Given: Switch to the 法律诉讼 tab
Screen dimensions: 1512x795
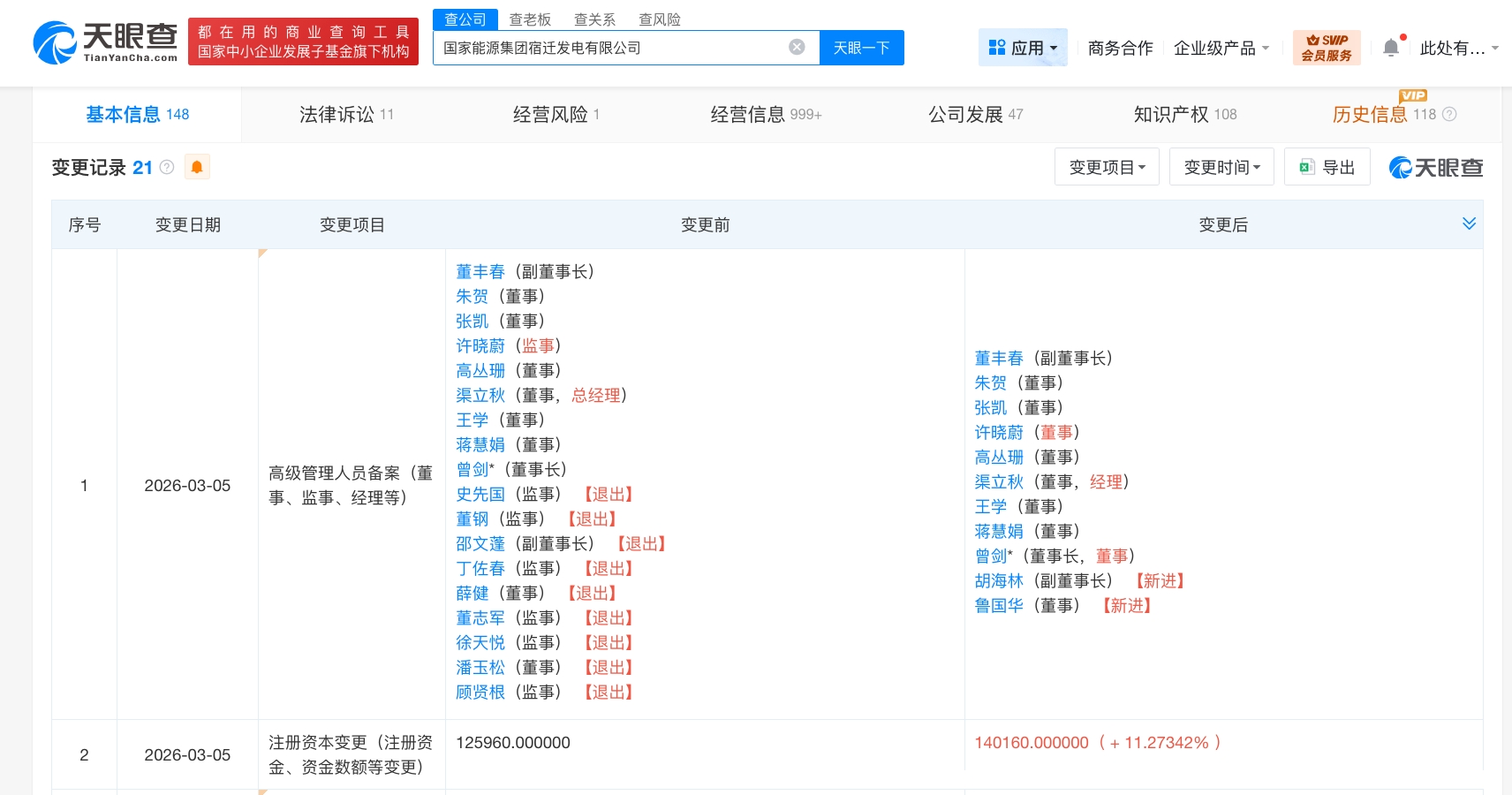Looking at the screenshot, I should coord(346,114).
